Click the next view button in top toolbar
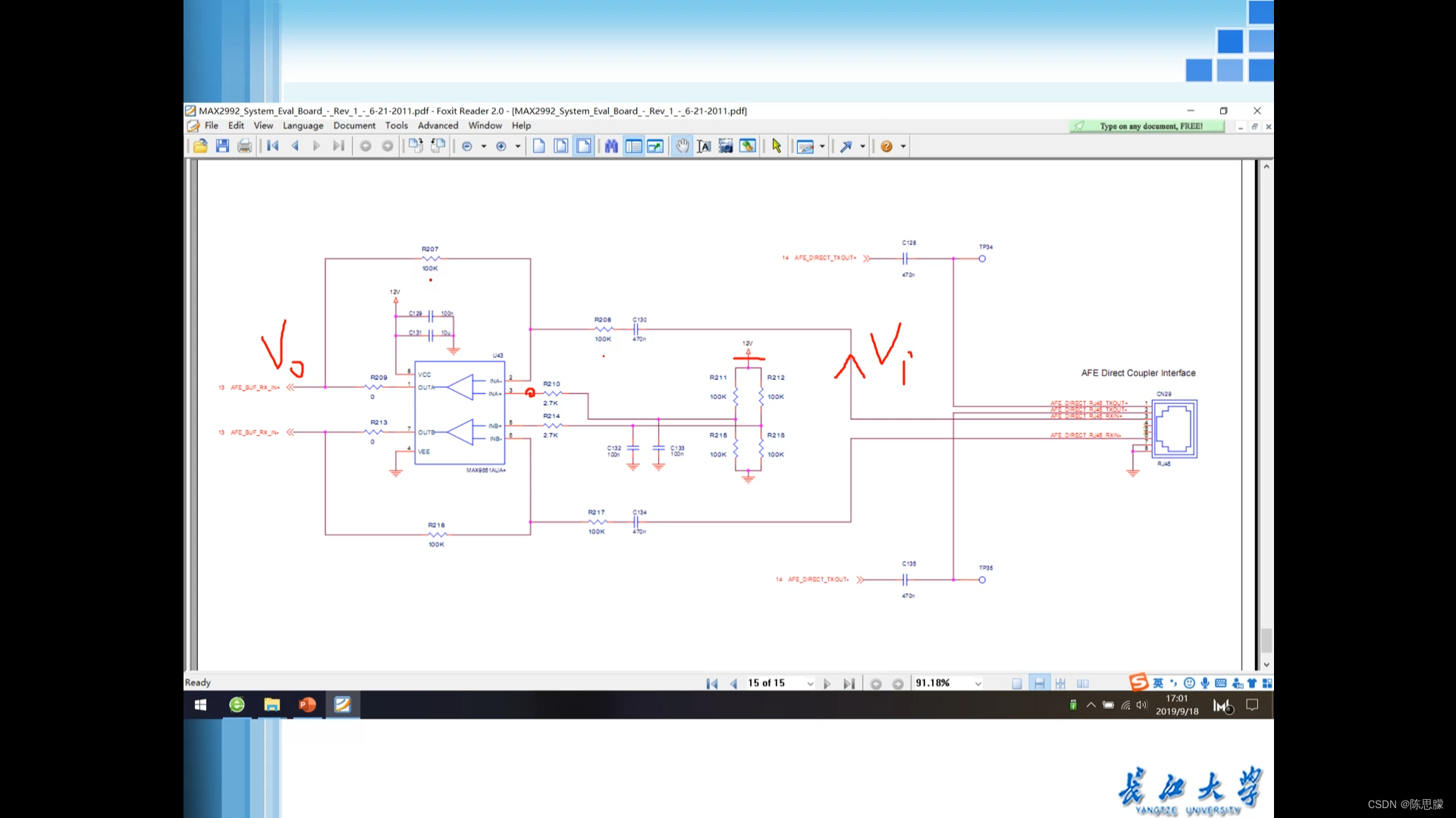 pyautogui.click(x=388, y=146)
